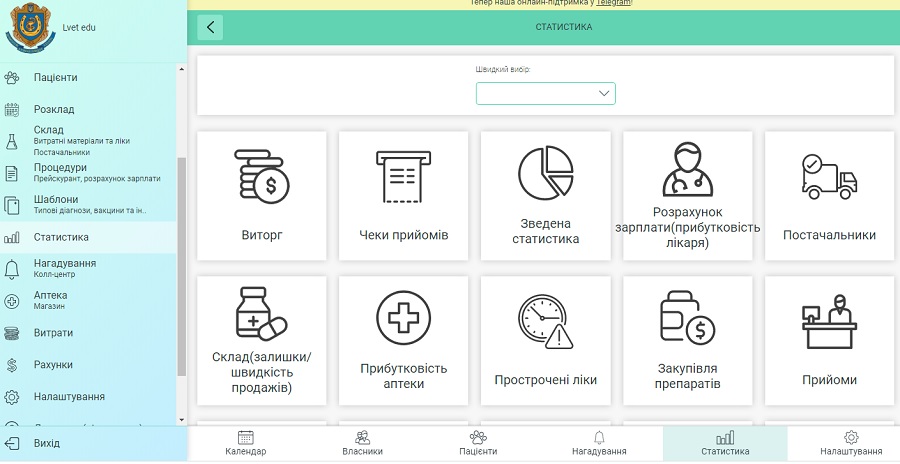900x464 pixels.
Task: Click the gear icon beside sidebar Налаштування
Action: [11, 397]
